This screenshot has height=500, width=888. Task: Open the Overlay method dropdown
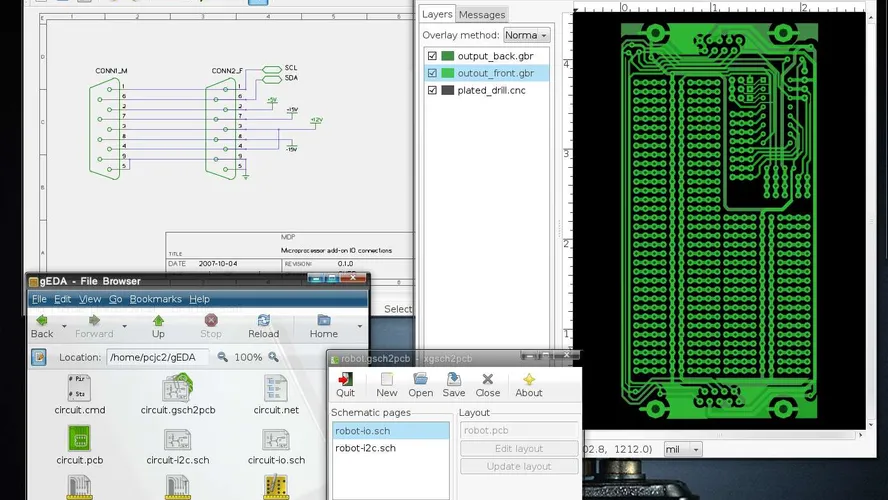click(526, 35)
